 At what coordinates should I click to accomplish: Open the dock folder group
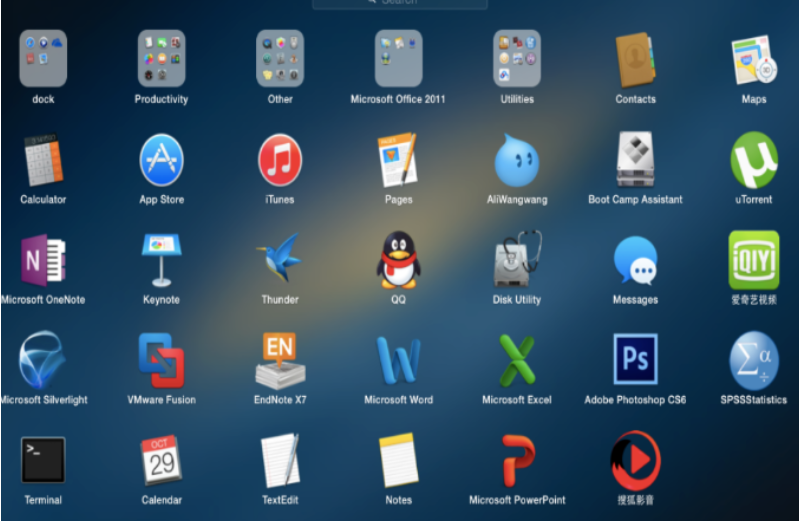point(43,58)
